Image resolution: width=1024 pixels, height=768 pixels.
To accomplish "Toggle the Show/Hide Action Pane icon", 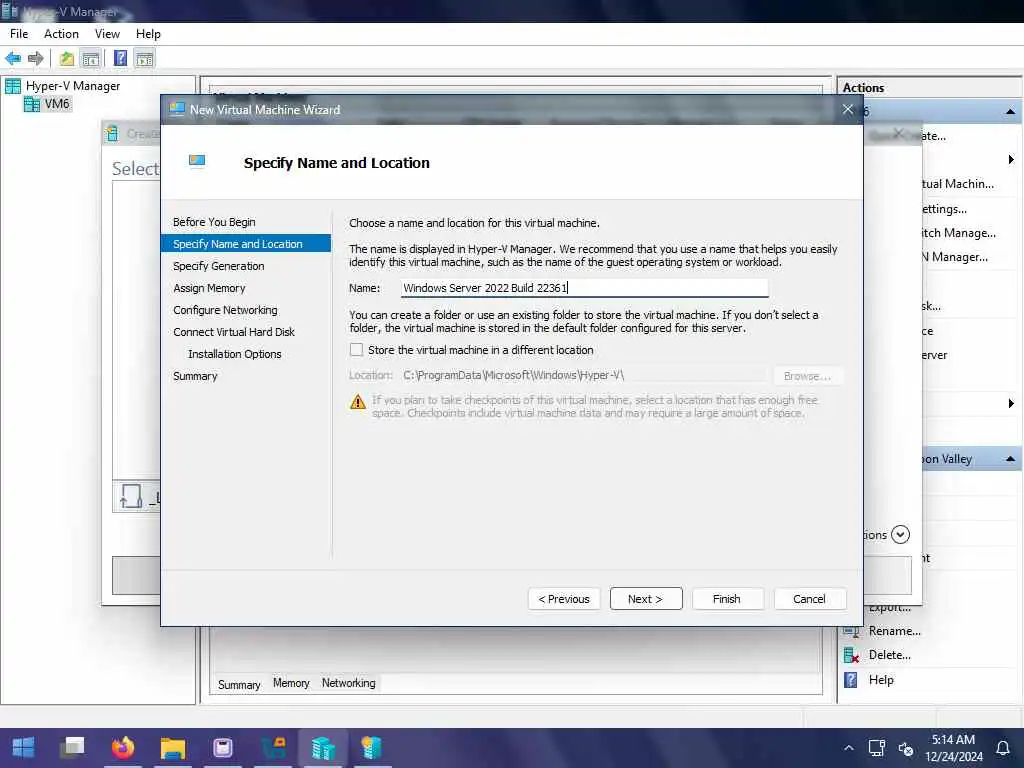I will pos(145,59).
